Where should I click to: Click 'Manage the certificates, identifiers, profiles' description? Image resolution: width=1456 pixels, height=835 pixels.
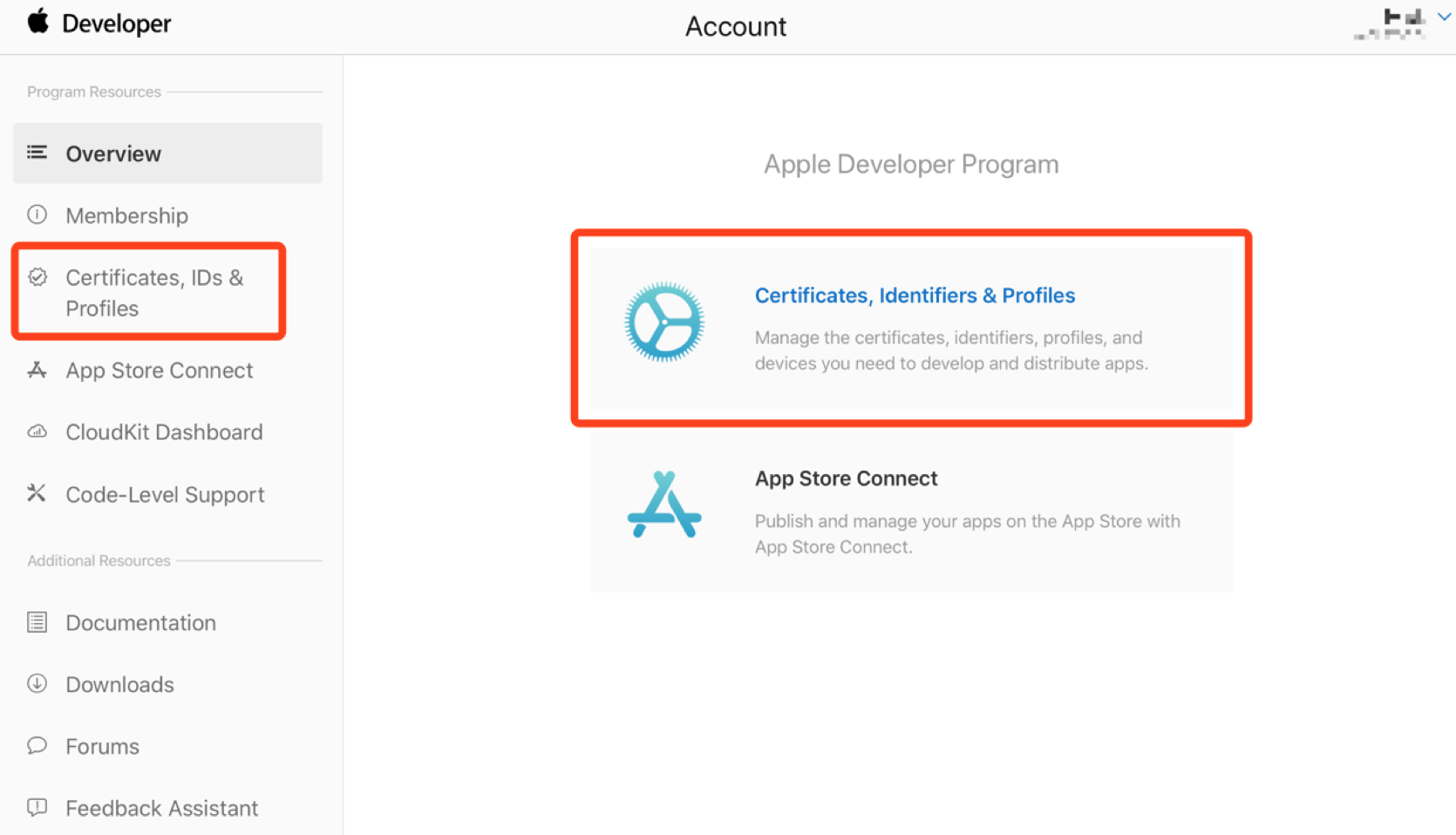(x=951, y=350)
